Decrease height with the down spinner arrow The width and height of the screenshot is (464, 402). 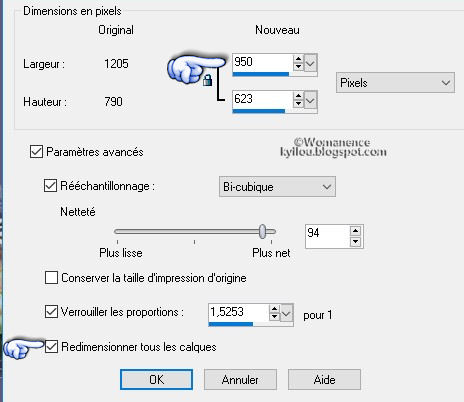click(298, 104)
